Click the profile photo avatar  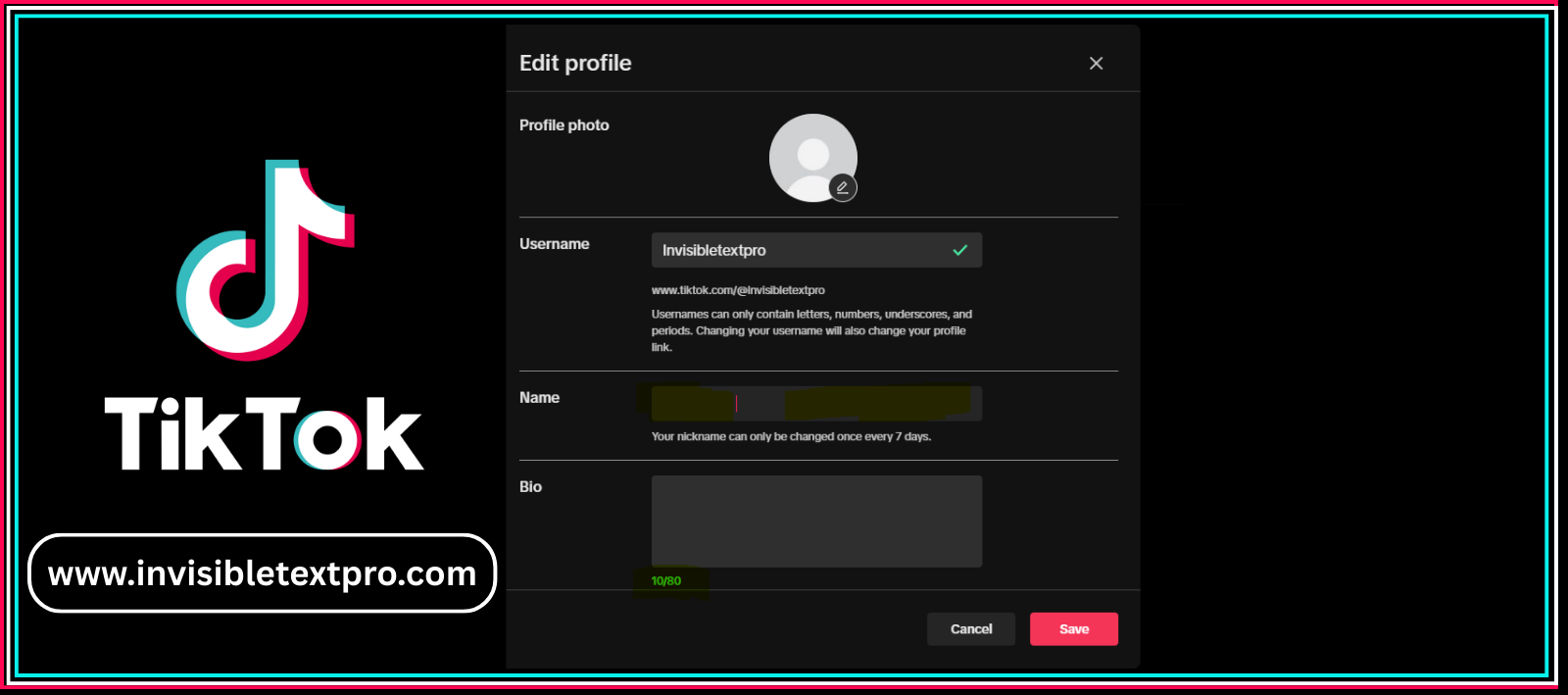tap(812, 158)
